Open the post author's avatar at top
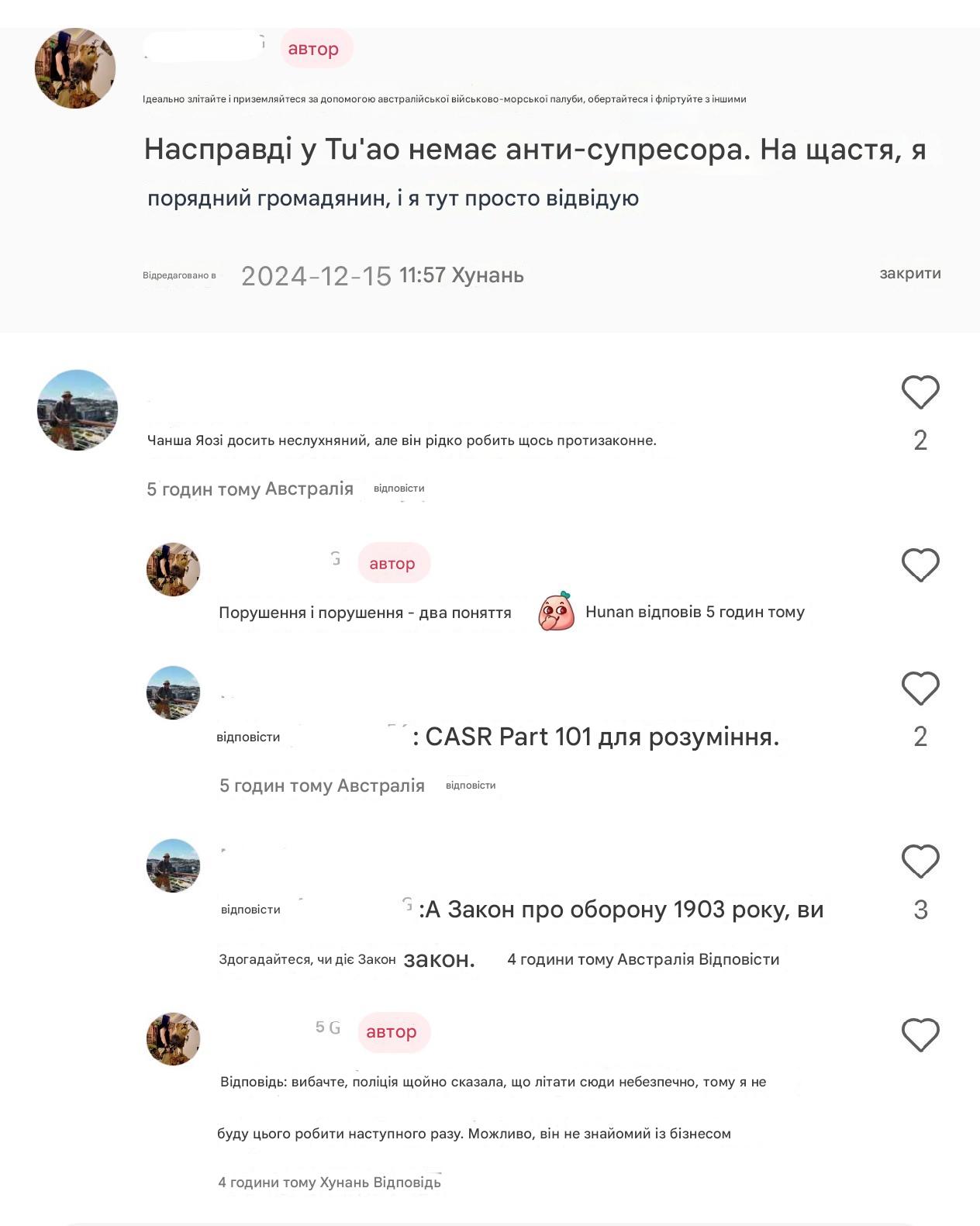 pos(75,68)
